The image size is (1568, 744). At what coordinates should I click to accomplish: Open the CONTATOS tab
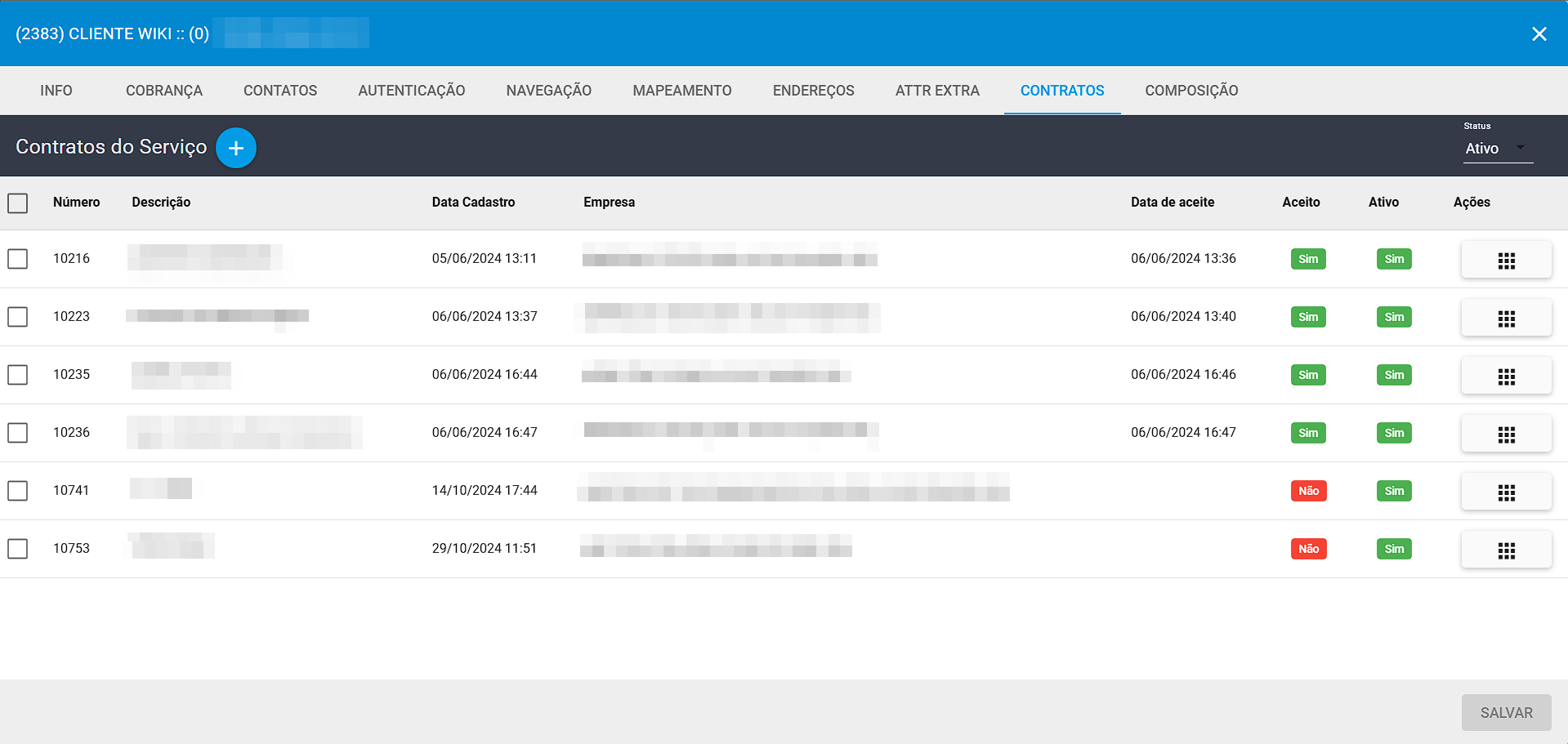pyautogui.click(x=280, y=91)
